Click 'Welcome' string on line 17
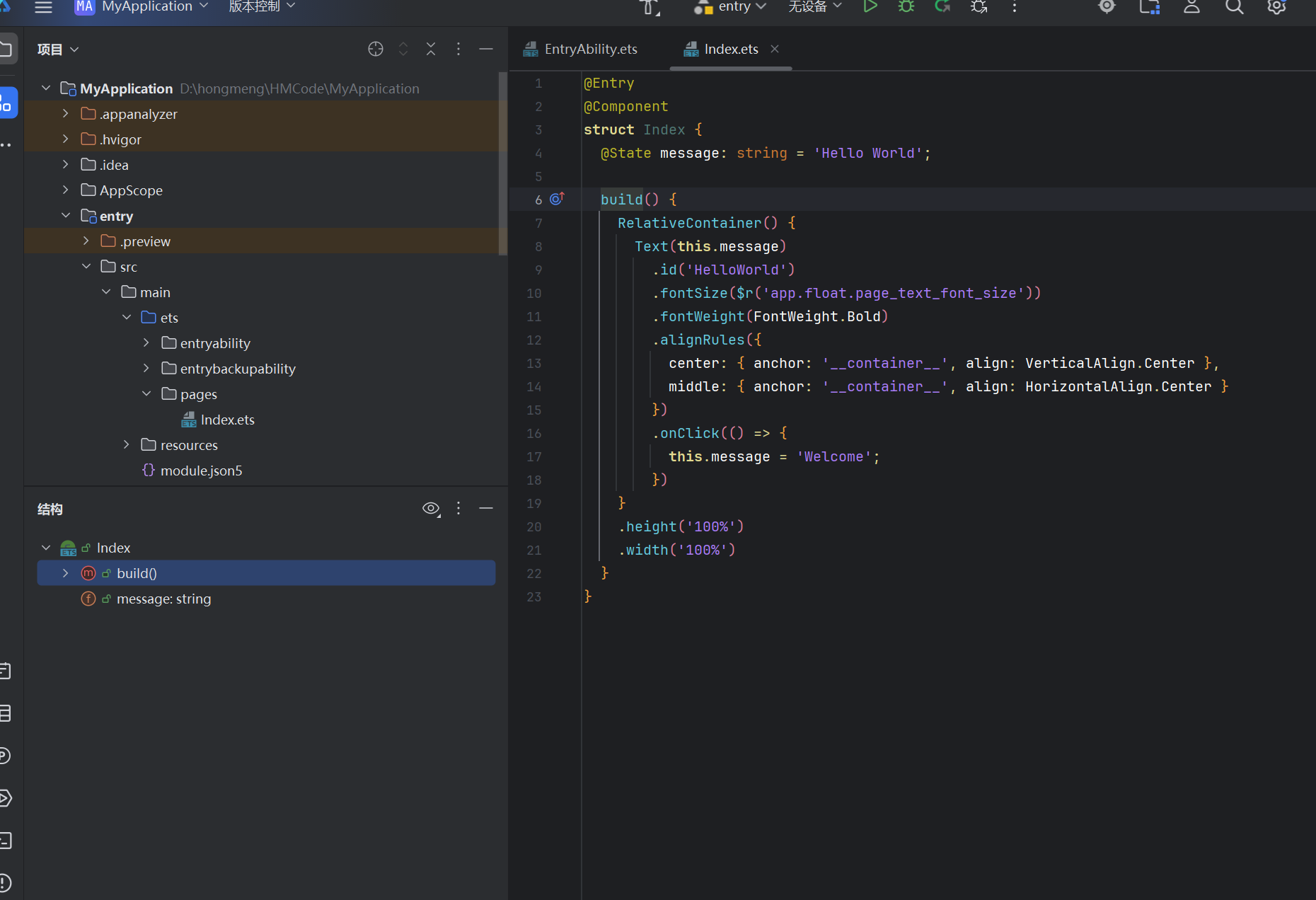 coord(833,456)
